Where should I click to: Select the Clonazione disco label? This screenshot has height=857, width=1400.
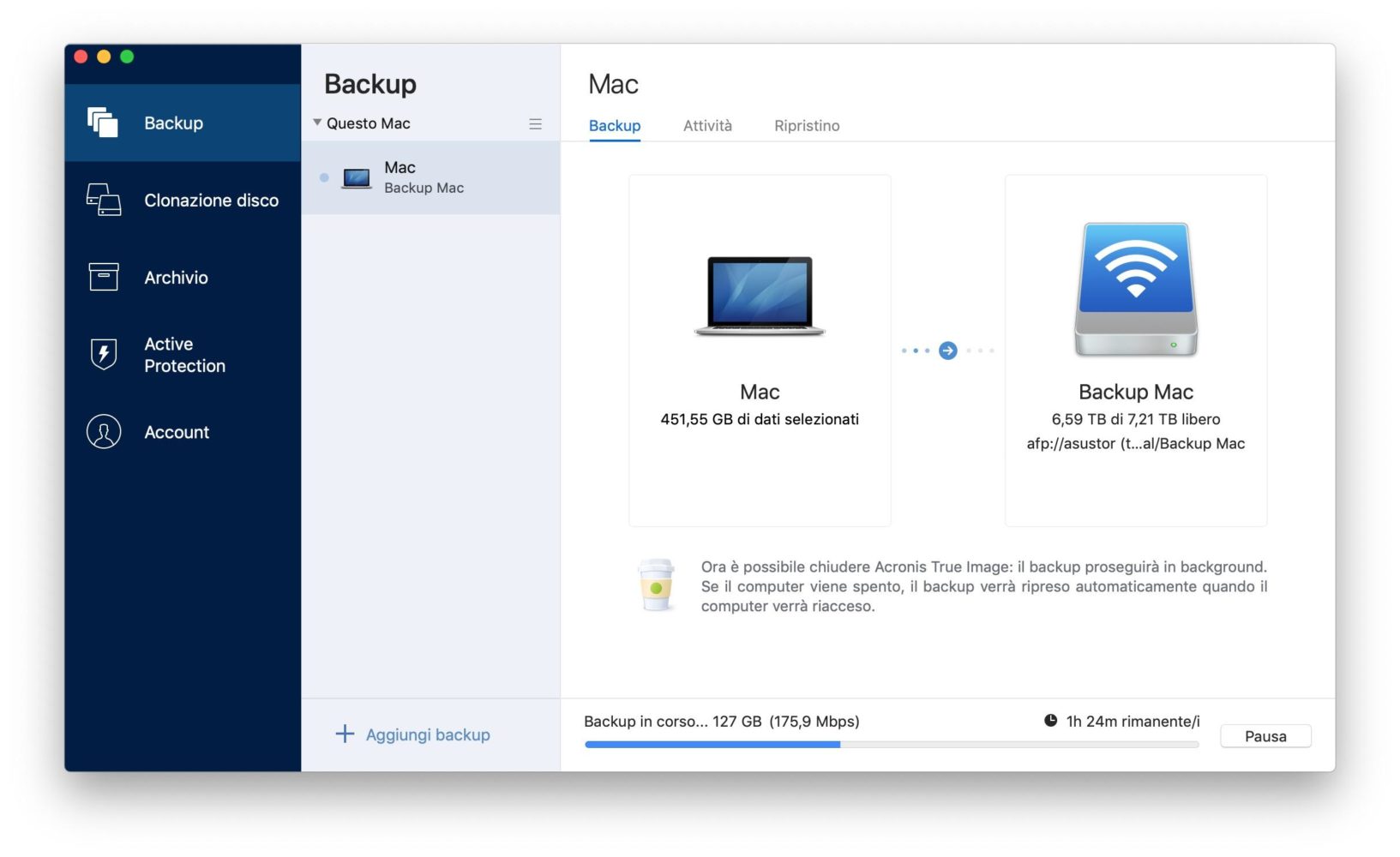211,201
